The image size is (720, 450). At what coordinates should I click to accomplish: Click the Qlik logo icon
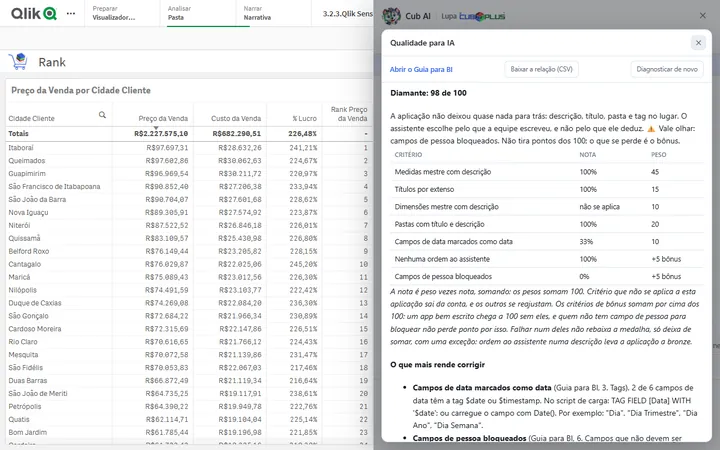34,13
